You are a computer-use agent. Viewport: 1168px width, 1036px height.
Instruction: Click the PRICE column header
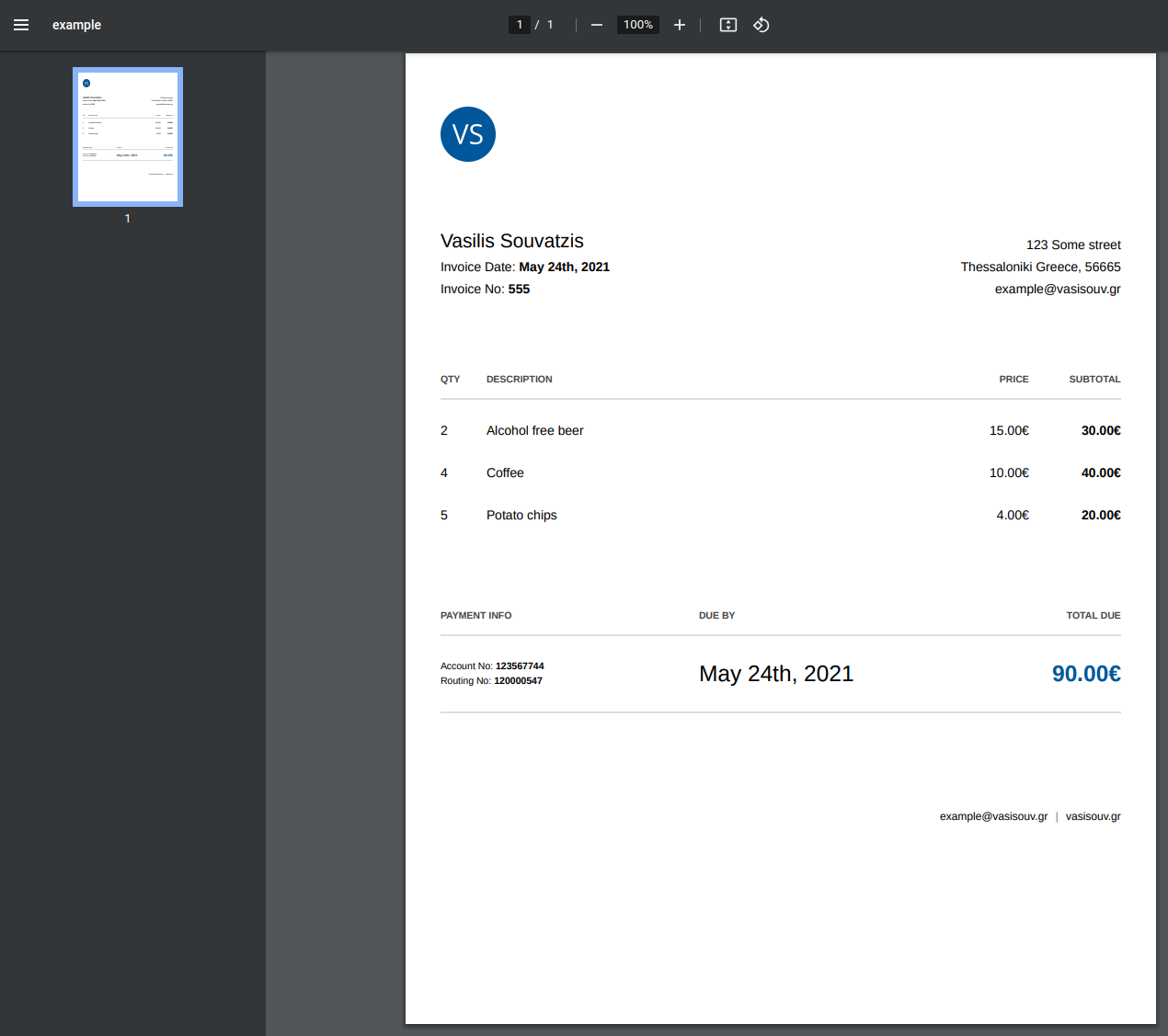[x=1014, y=379]
